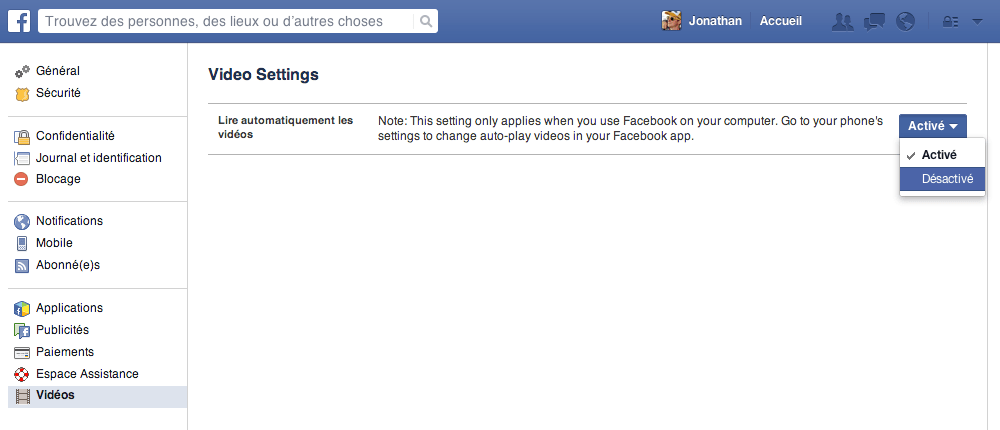1000x430 pixels.
Task: Click in the Facebook search field
Action: [x=225, y=21]
